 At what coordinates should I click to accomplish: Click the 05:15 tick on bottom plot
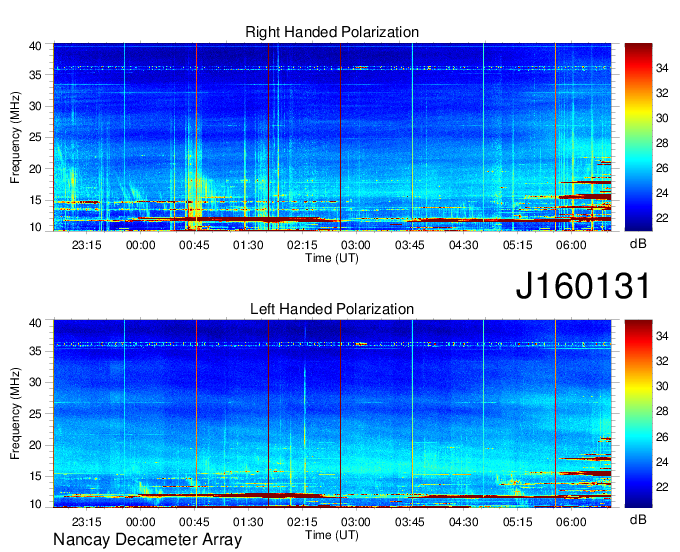point(518,522)
